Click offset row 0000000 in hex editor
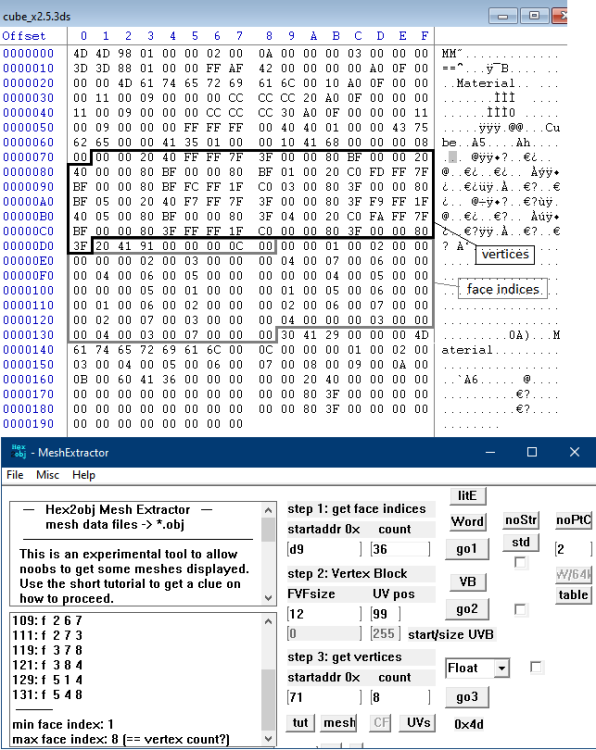Screen dimensions: 596x750 tap(28, 53)
